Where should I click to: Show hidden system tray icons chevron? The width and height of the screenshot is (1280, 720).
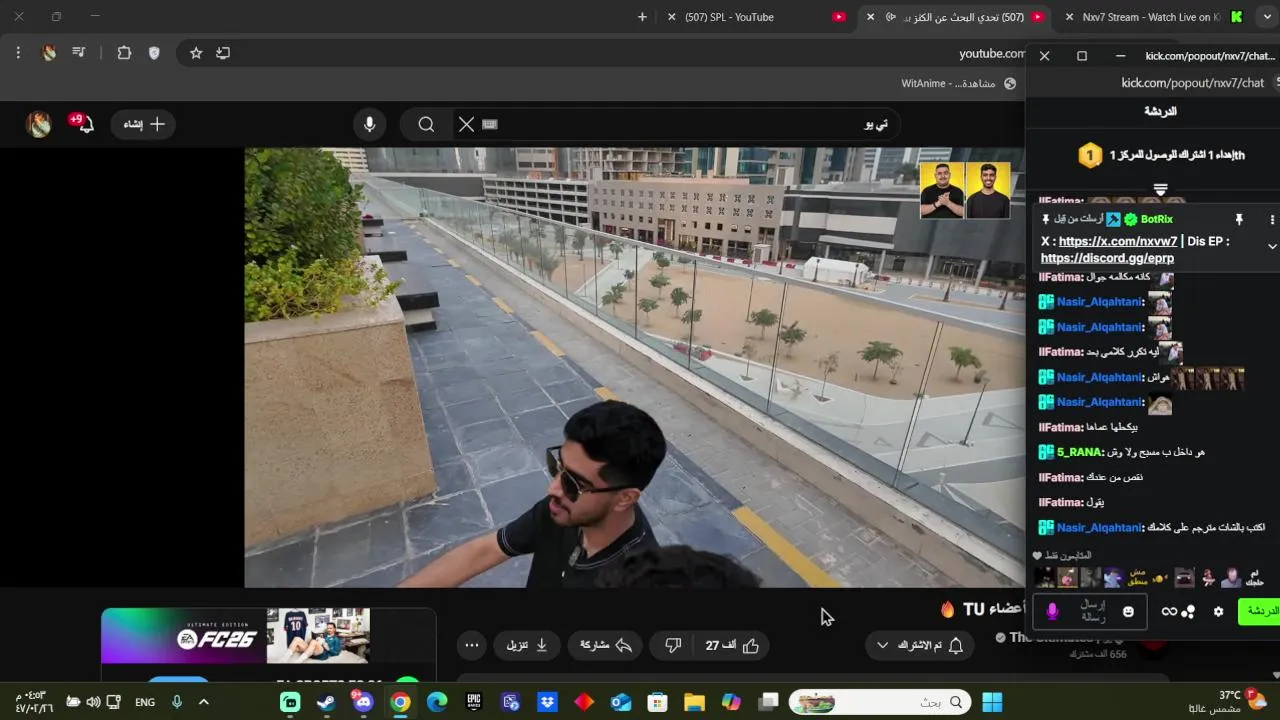204,702
